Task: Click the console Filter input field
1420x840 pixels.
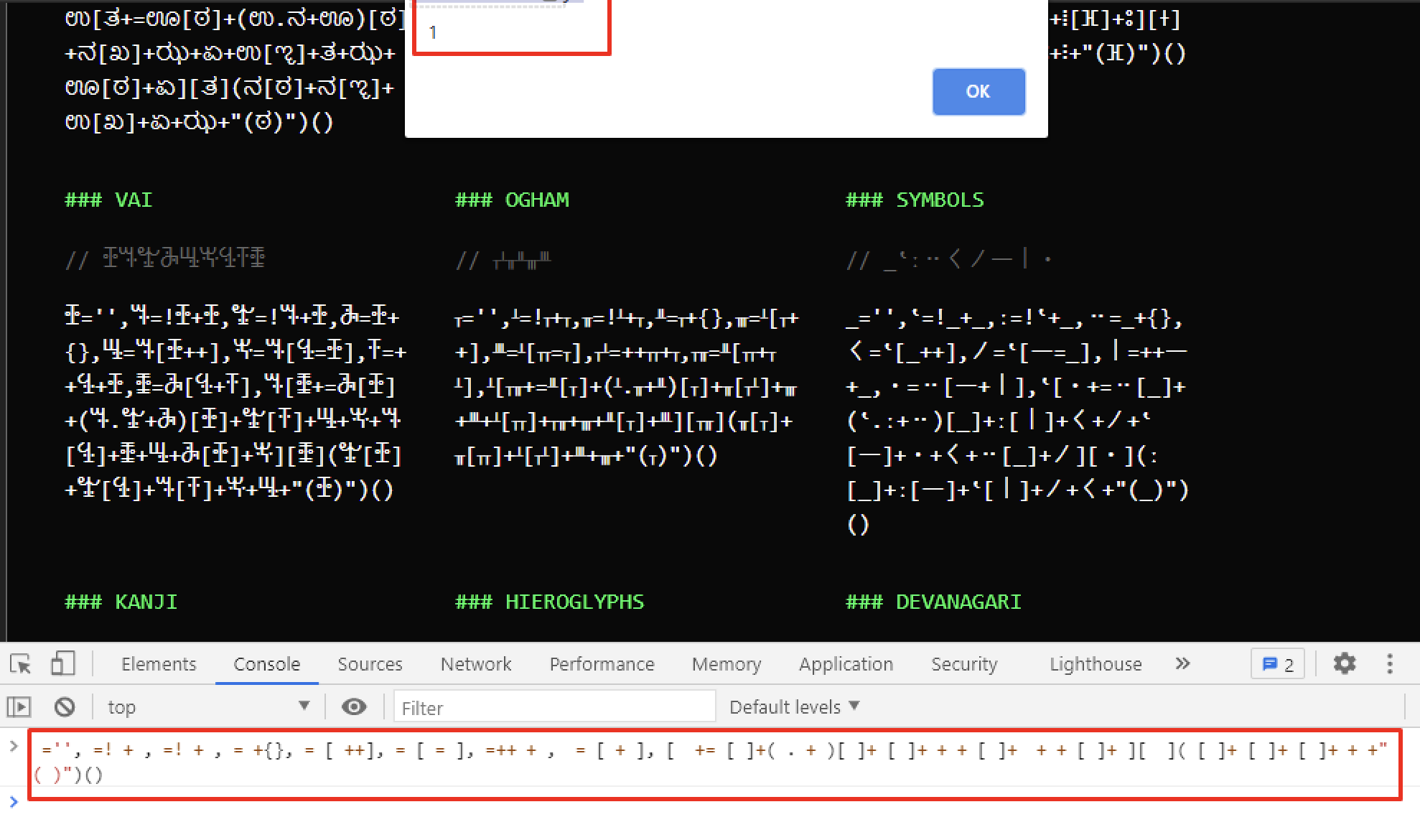Action: 554,707
